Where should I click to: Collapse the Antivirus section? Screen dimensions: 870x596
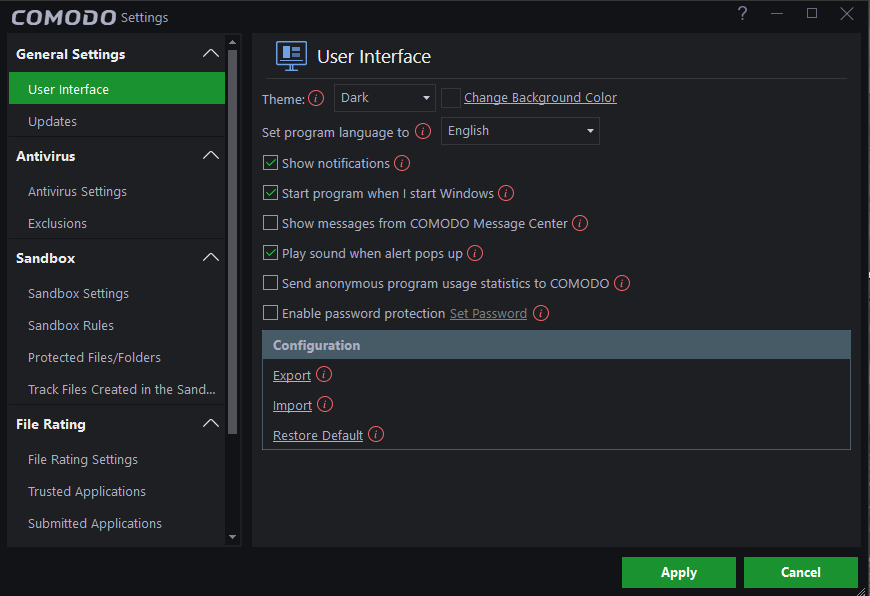(x=210, y=156)
